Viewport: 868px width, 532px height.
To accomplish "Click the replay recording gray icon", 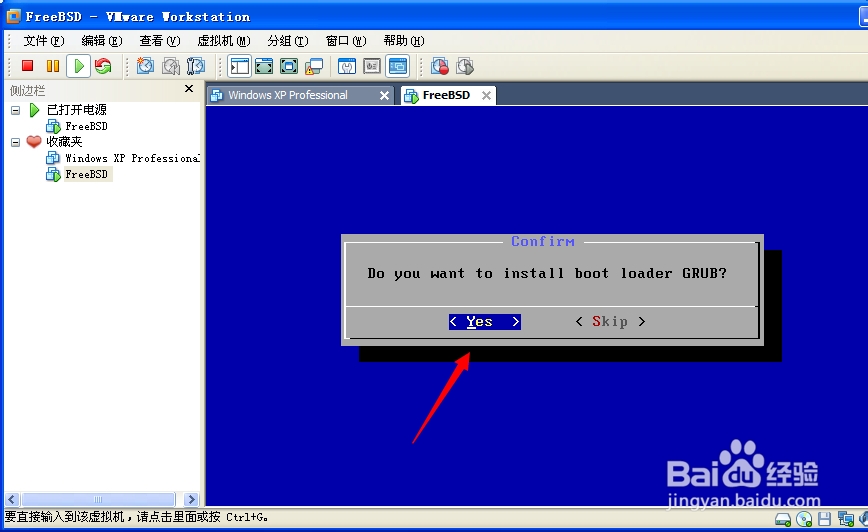I will tap(465, 66).
